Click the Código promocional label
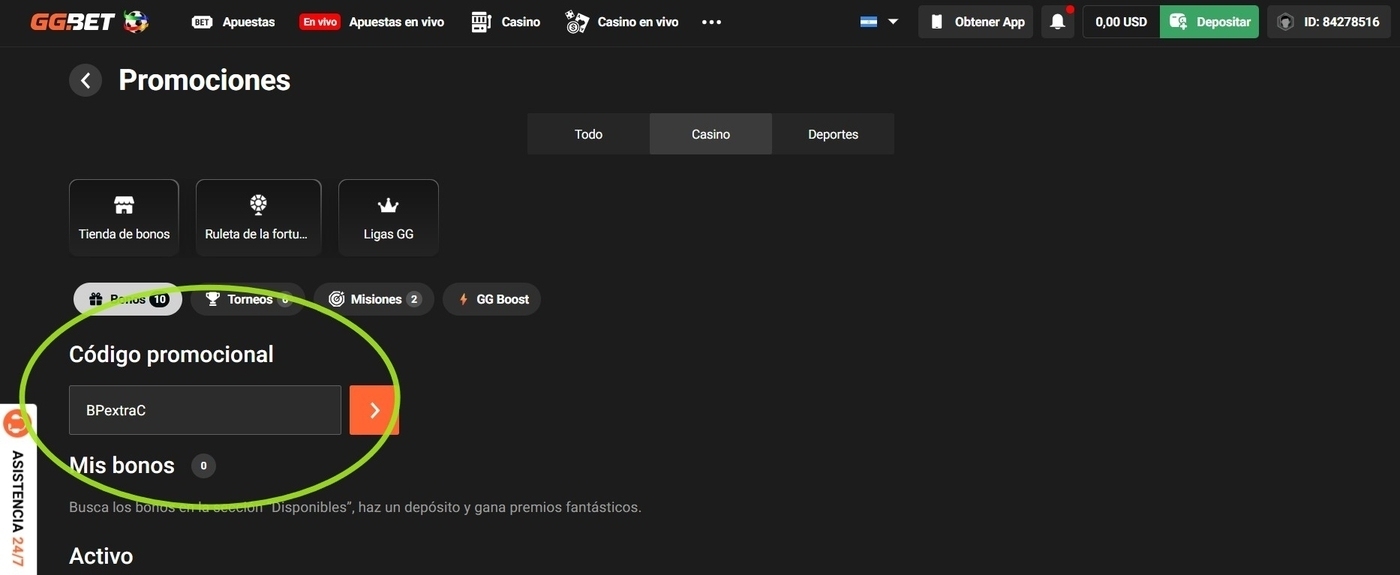Screen dimensions: 1400x575 (171, 354)
